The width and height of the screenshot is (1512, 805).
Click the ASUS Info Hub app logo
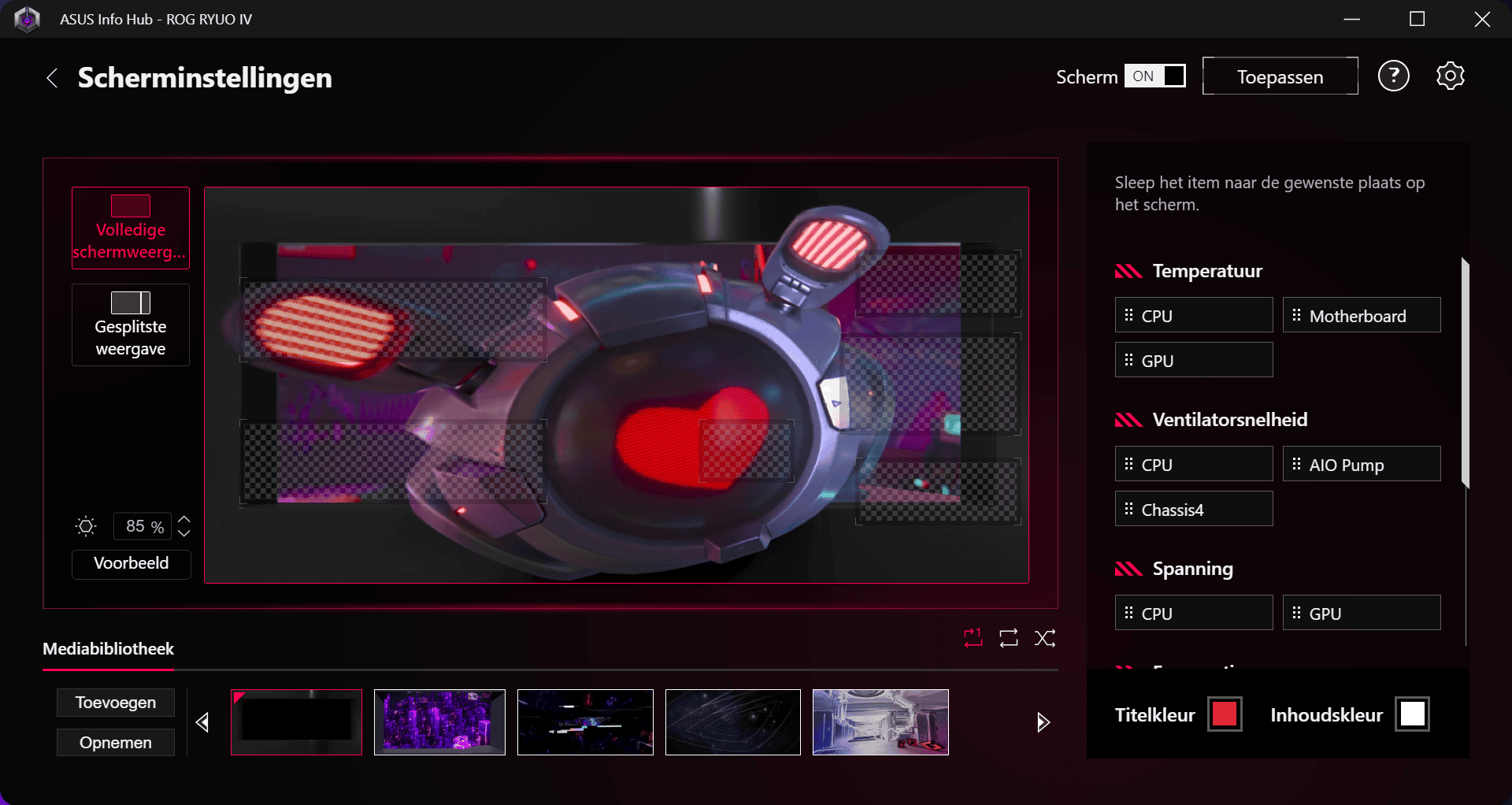pyautogui.click(x=28, y=19)
